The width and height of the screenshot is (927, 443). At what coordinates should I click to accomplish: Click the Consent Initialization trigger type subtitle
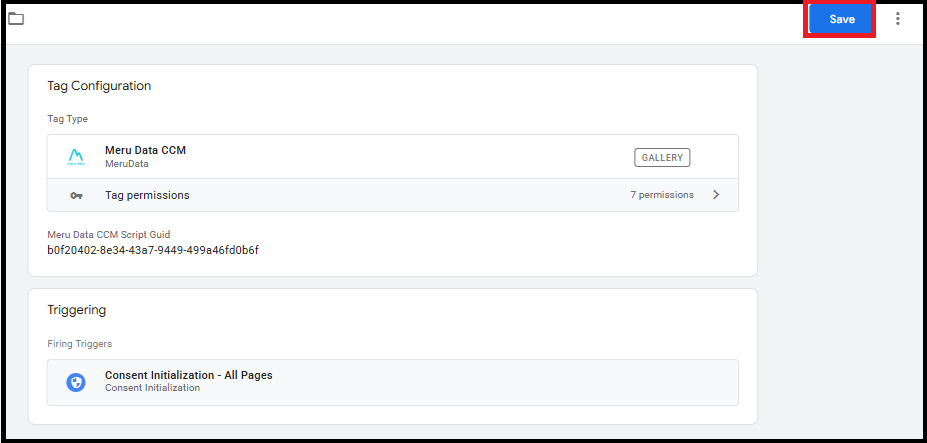[152, 388]
